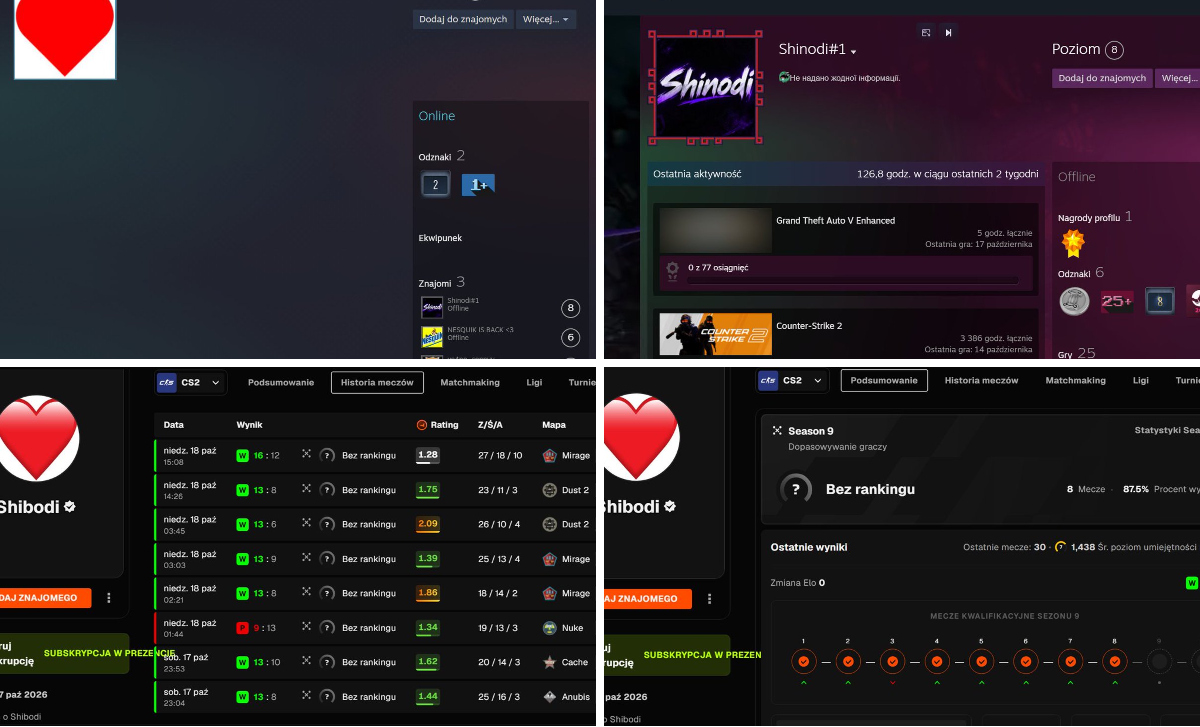Open Matchmaking tab on the match history page
This screenshot has width=1200, height=727.
[471, 382]
